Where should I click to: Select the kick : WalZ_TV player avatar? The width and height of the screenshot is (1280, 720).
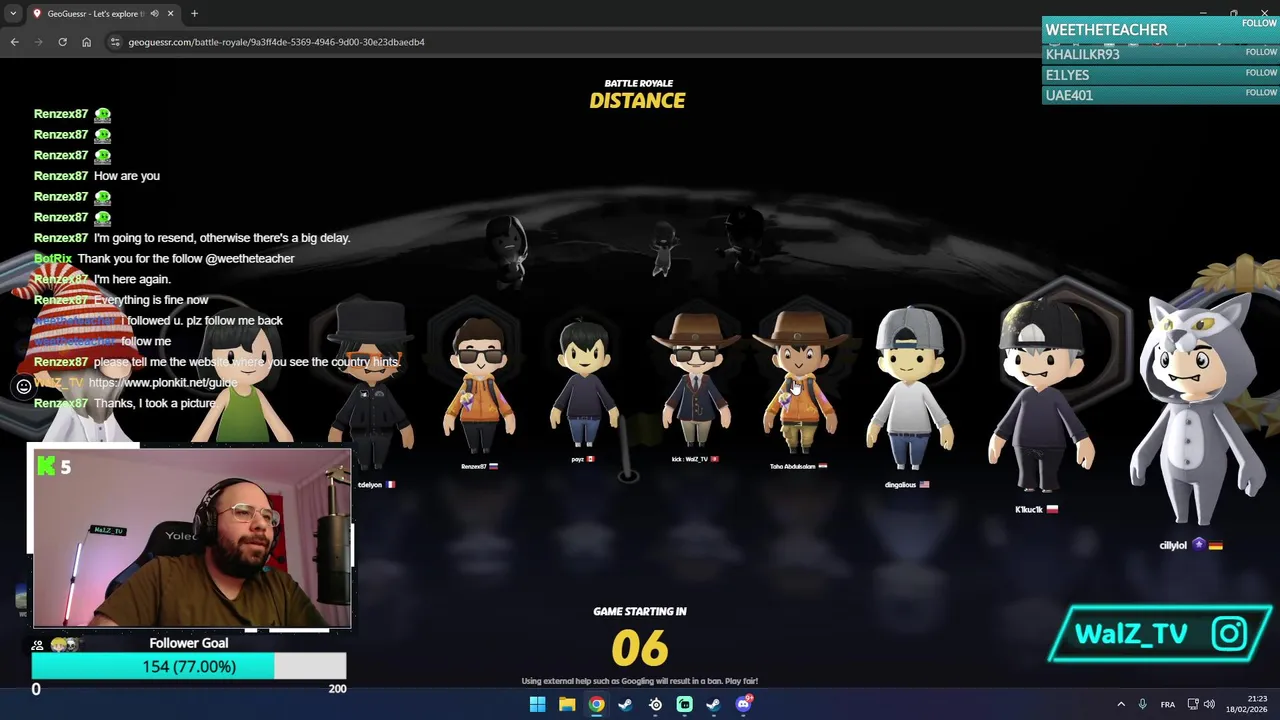[696, 380]
